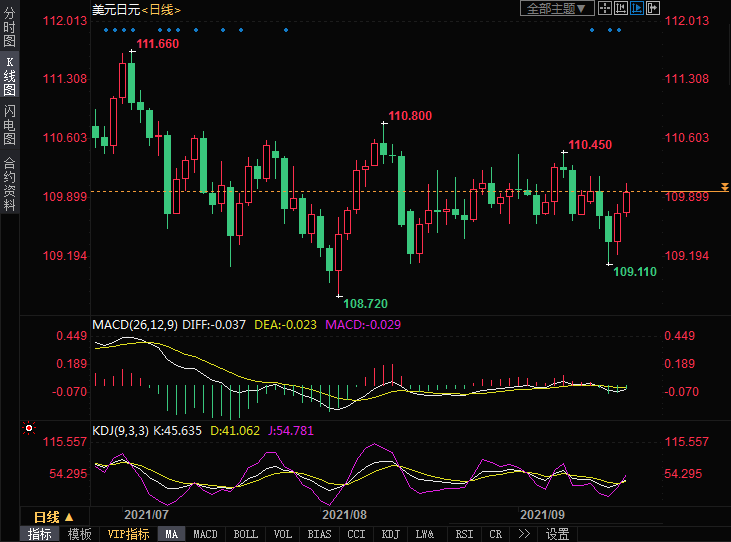The image size is (731, 542).
Task: Click the >> more indicators arrow
Action: point(523,534)
